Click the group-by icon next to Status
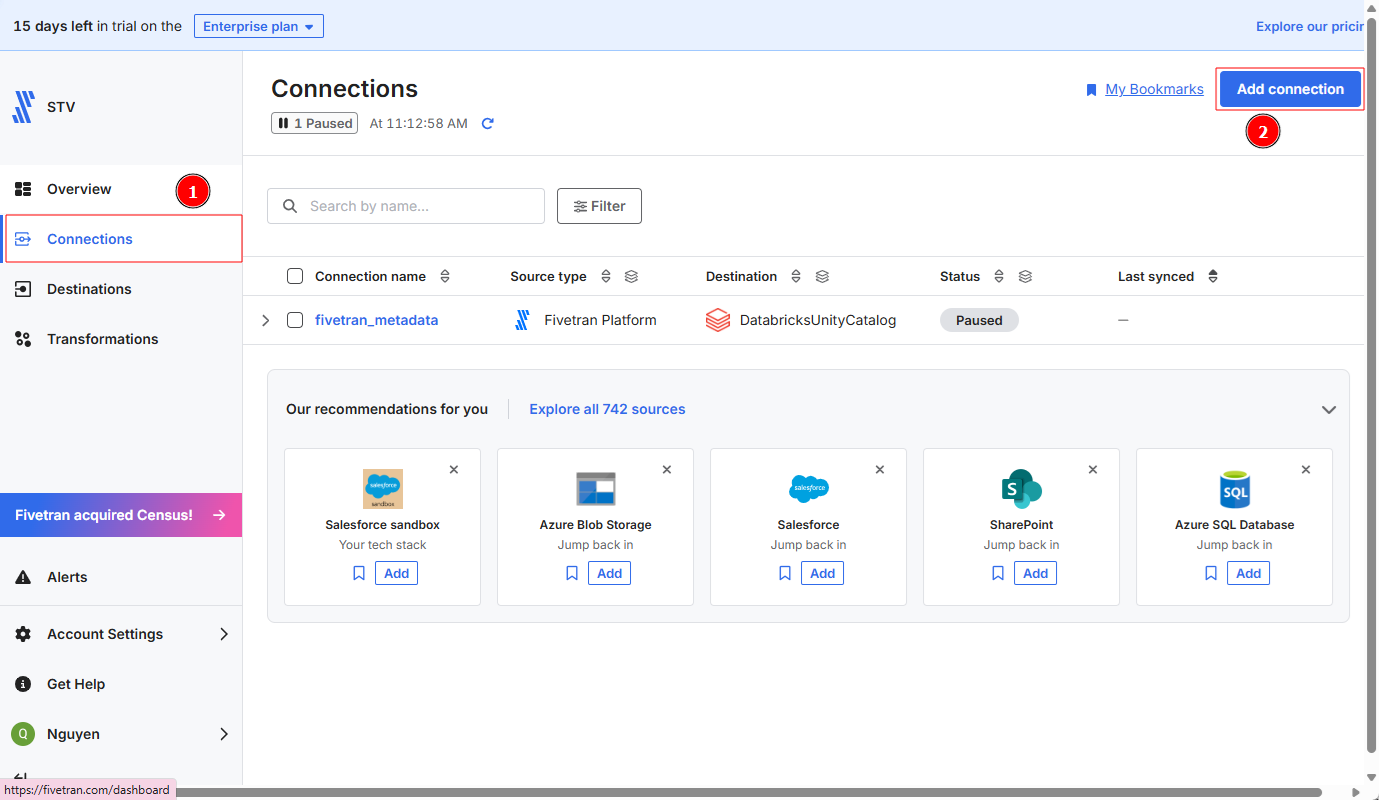 coord(1025,277)
